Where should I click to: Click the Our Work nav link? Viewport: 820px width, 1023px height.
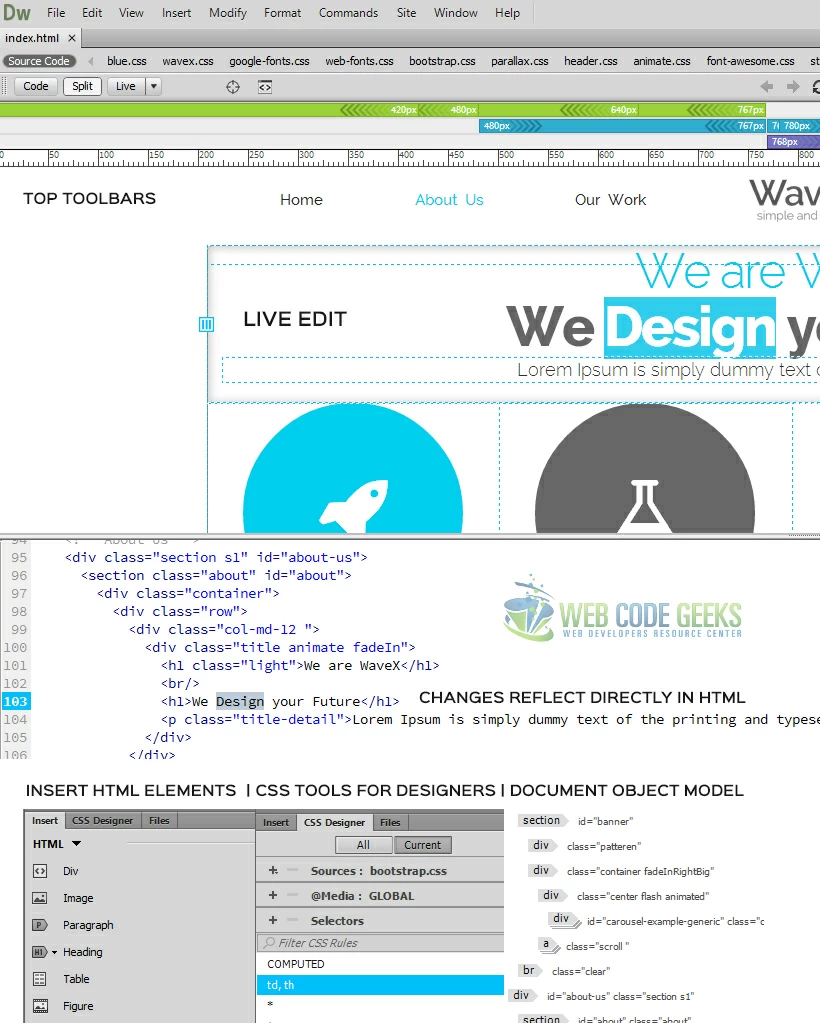coord(611,200)
